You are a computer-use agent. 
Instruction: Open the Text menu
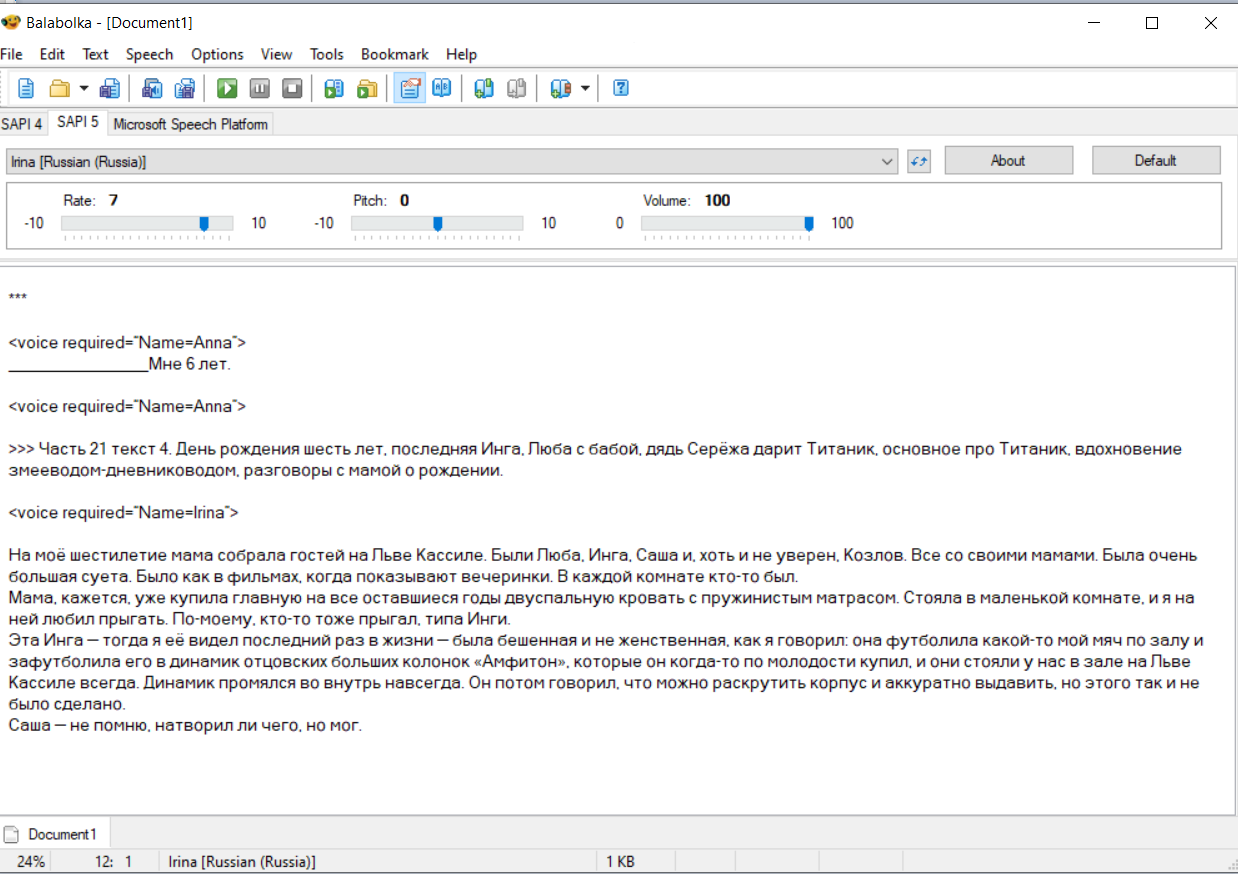point(96,54)
